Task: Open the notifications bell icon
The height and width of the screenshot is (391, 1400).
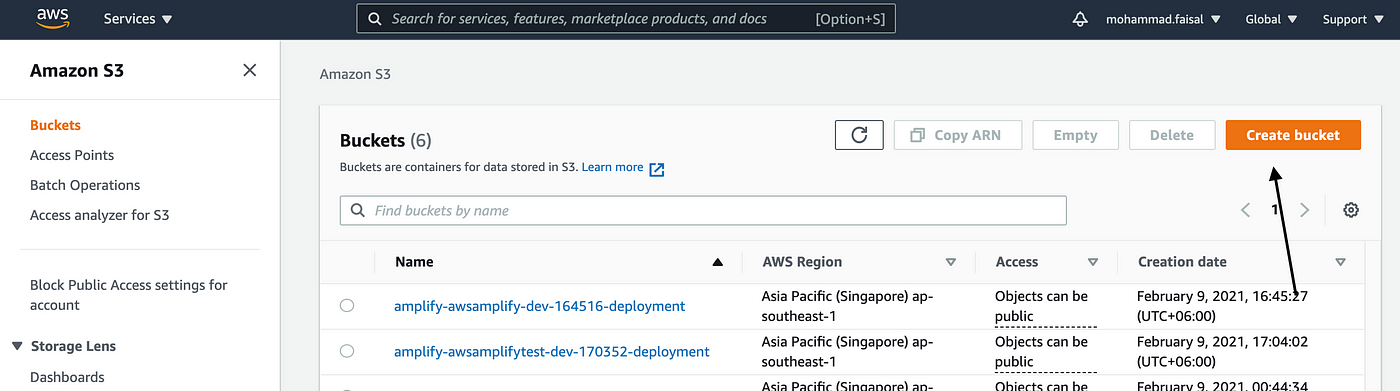Action: coord(1079,19)
